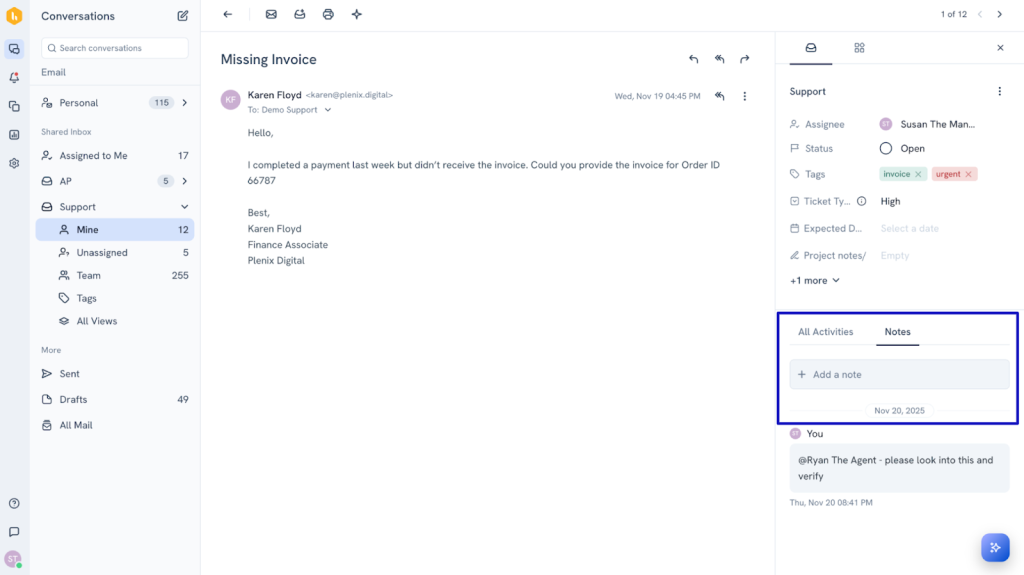1024x575 pixels.
Task: Open Assigned to Me inbox
Action: 115,156
